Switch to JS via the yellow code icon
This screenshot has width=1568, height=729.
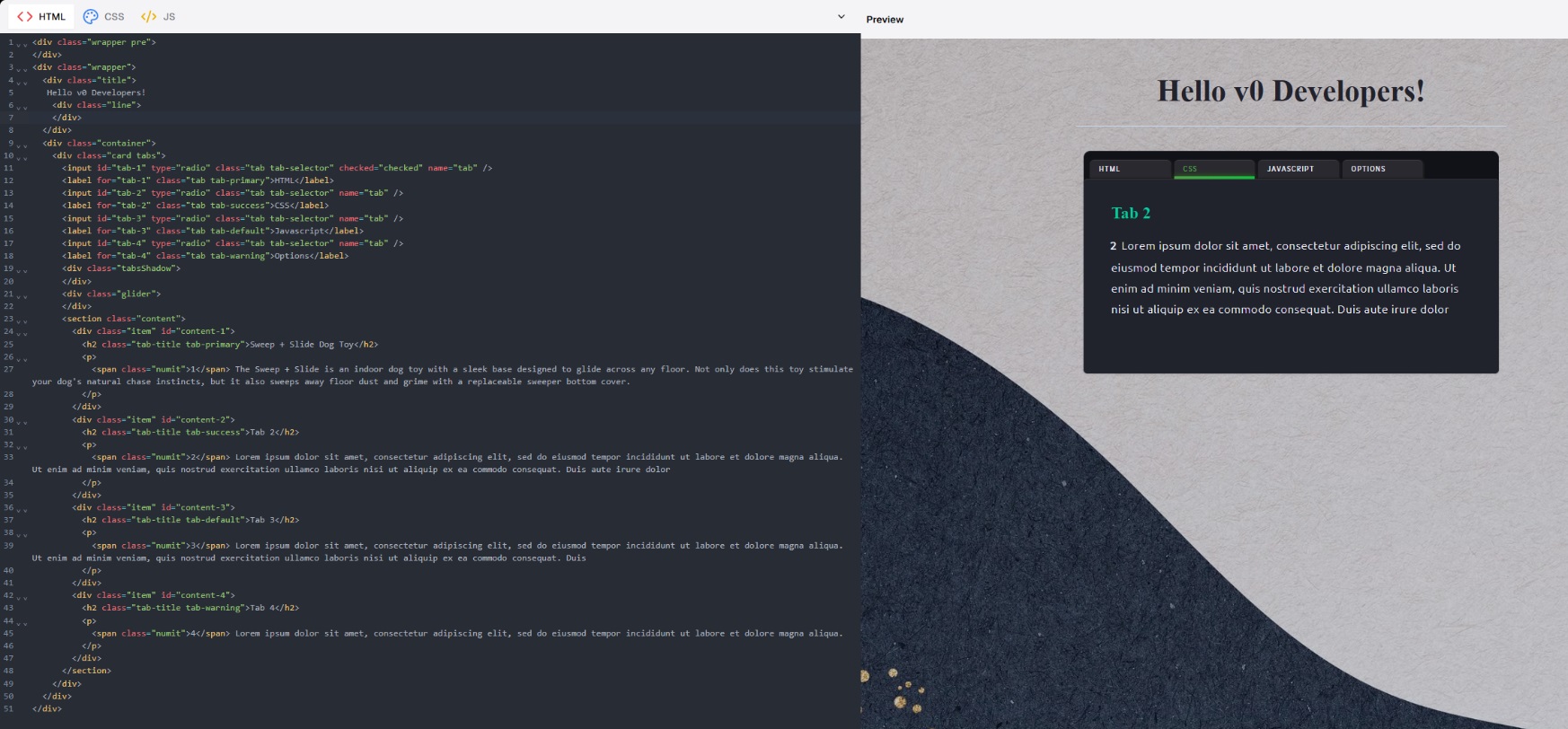[x=148, y=16]
